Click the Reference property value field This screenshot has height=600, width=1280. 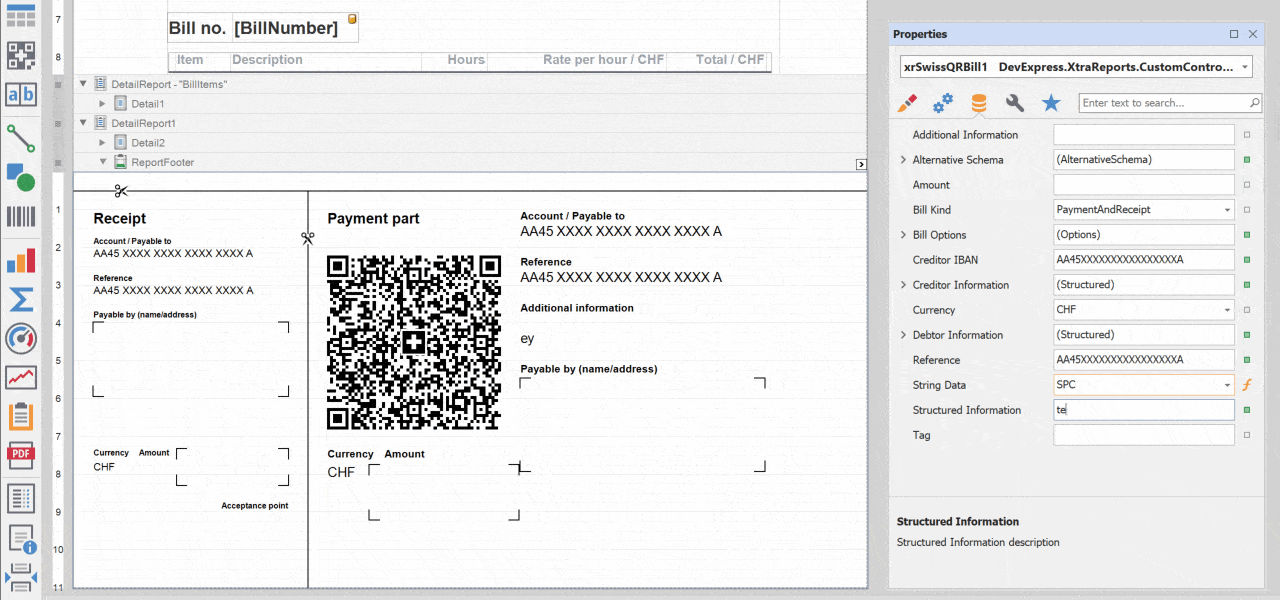(1144, 360)
